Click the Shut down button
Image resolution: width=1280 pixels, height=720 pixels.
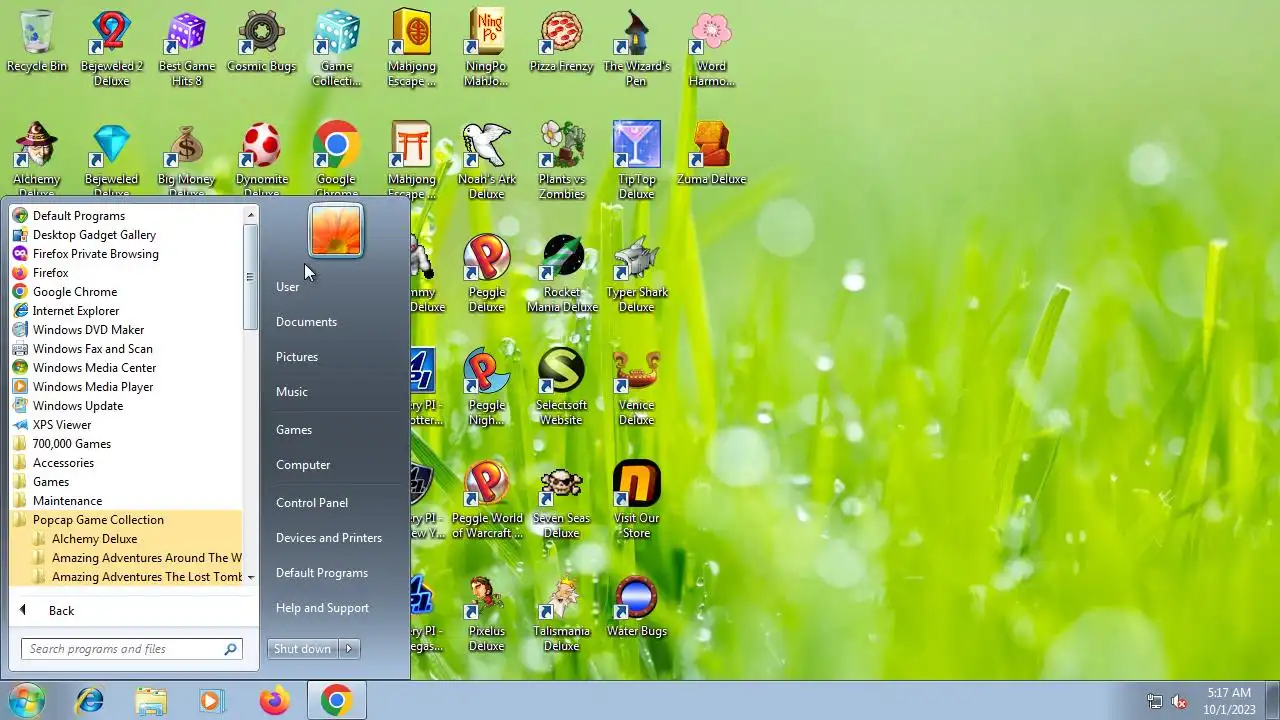303,649
